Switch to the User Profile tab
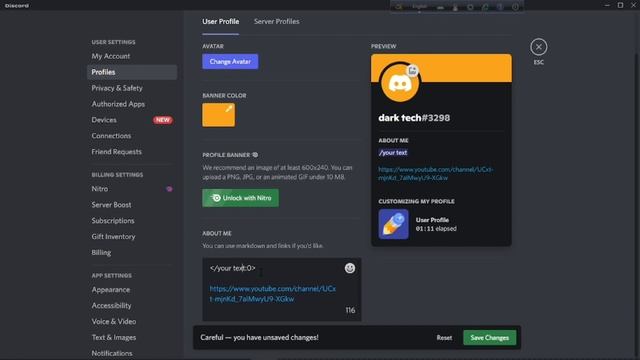Image resolution: width=640 pixels, height=360 pixels. point(220,22)
